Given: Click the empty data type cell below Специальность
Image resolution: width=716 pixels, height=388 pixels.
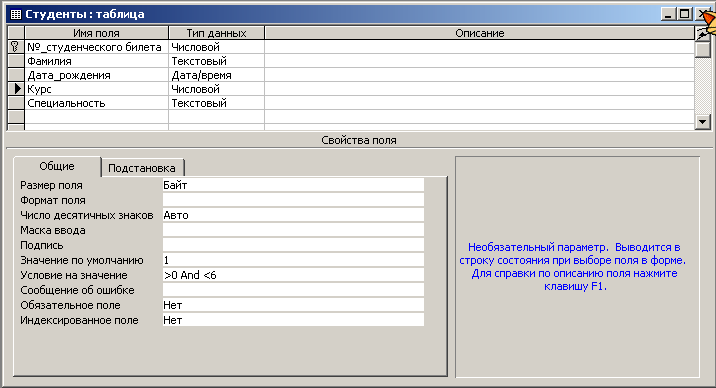Looking at the screenshot, I should click(216, 117).
